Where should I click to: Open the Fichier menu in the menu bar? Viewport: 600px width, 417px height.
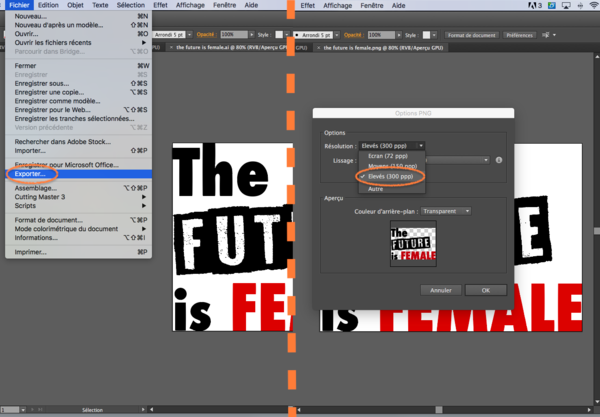pyautogui.click(x=19, y=5)
